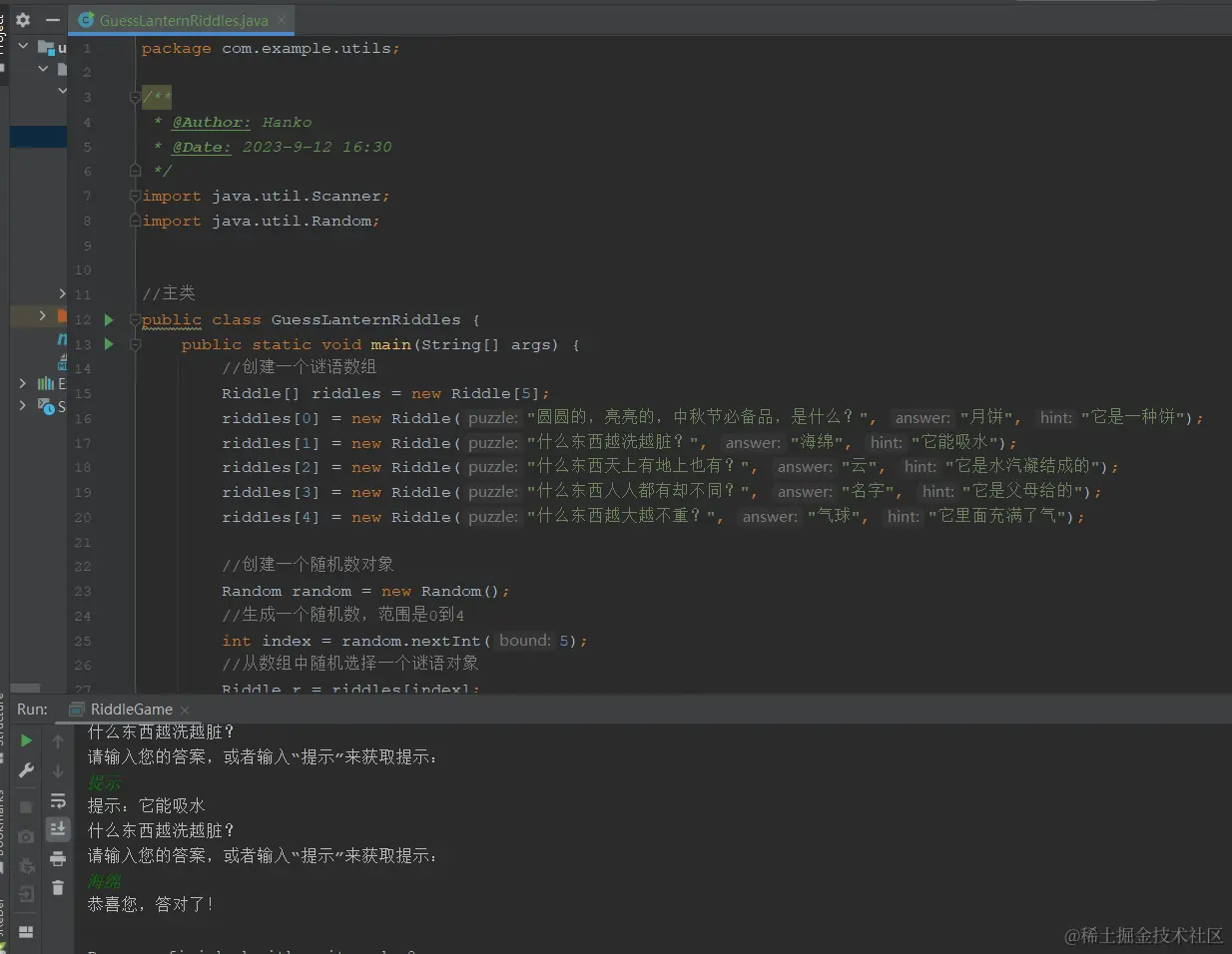Open the Project panel settings gear
This screenshot has width=1232, height=954.
pos(23,19)
